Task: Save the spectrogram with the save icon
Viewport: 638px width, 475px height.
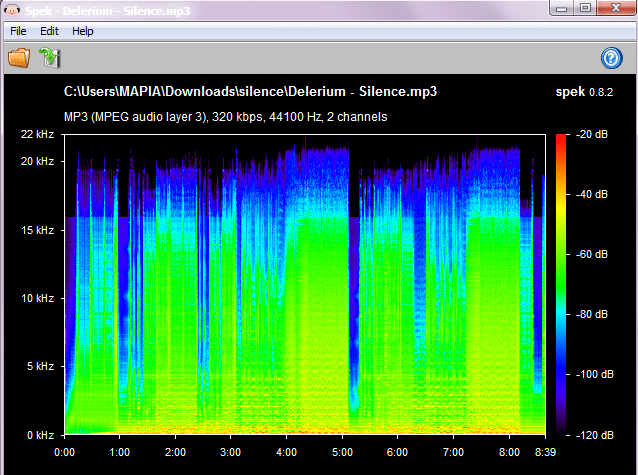Action: point(50,58)
